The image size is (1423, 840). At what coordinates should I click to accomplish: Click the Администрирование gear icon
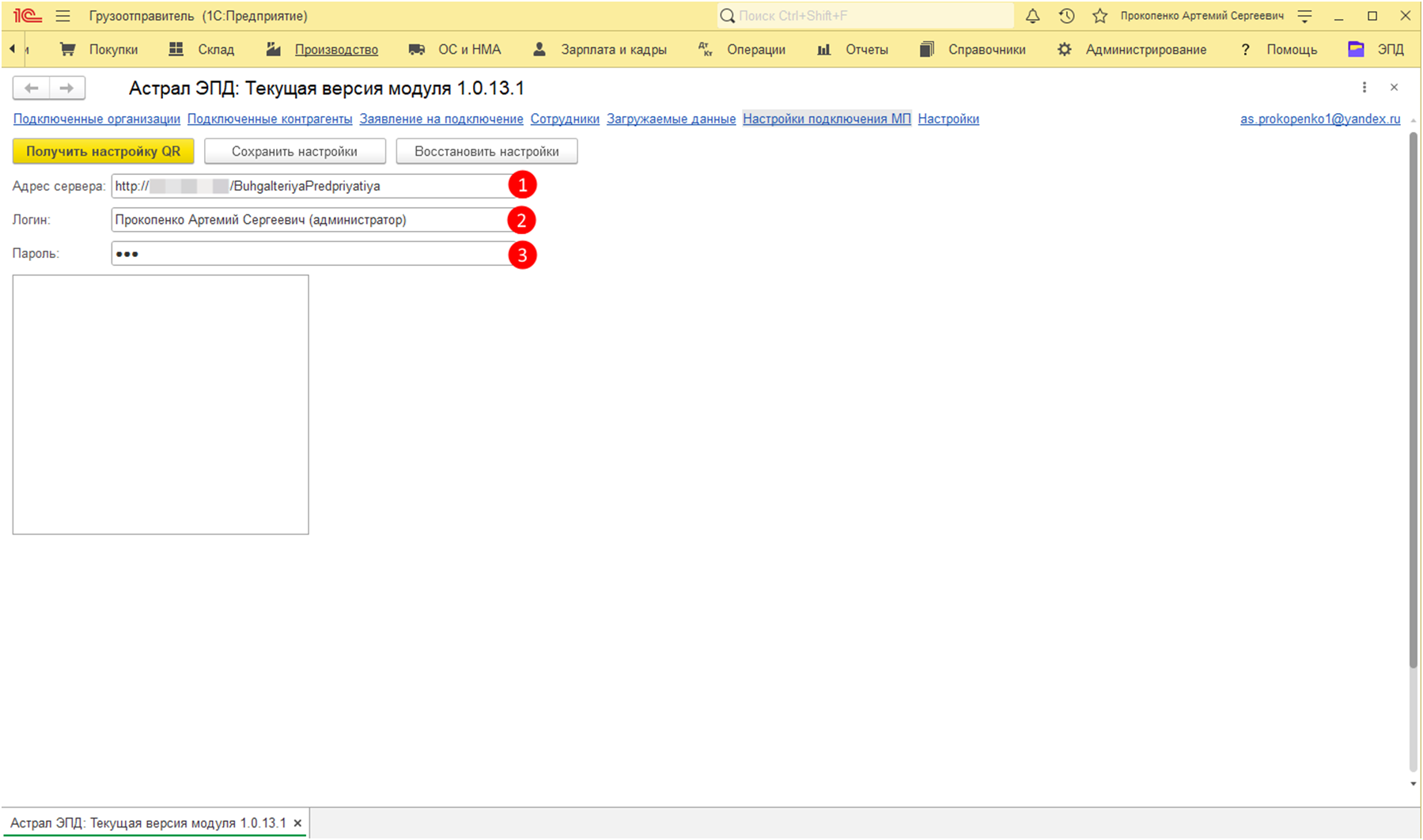1065,49
